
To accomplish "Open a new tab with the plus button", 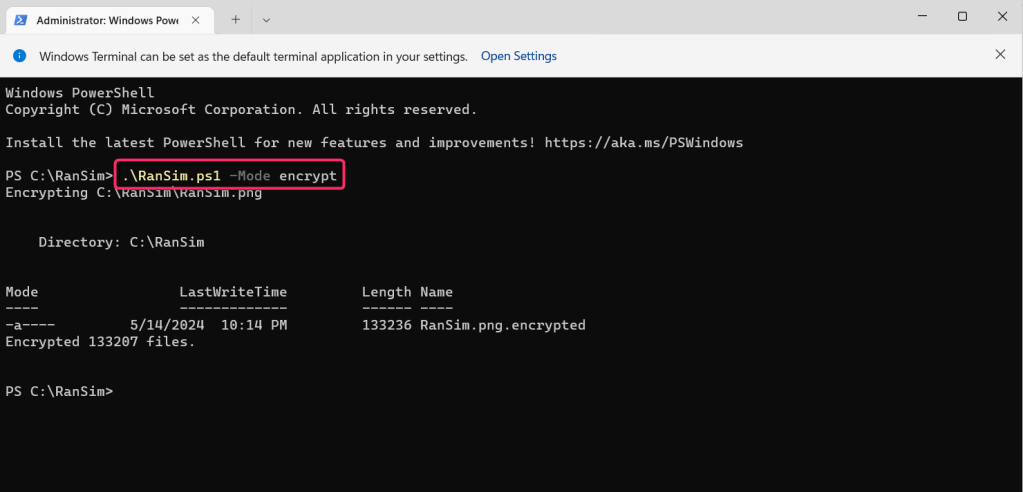I will tap(236, 19).
